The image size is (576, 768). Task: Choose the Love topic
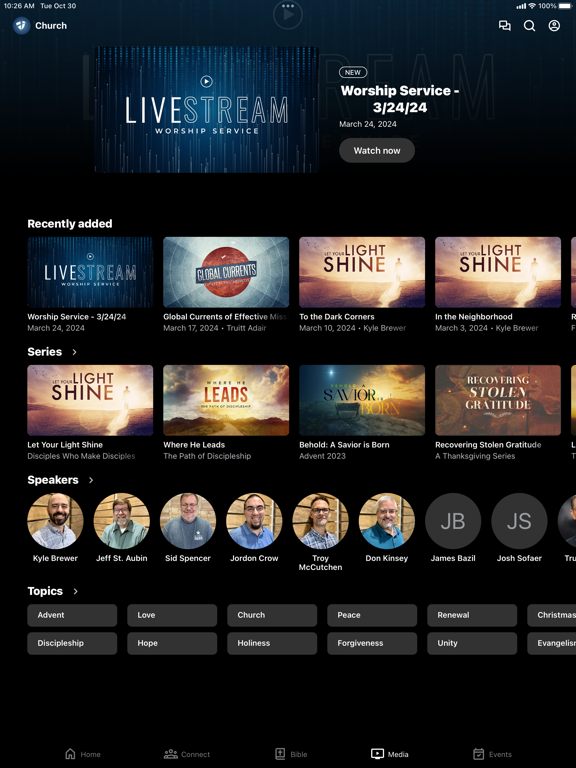click(172, 615)
